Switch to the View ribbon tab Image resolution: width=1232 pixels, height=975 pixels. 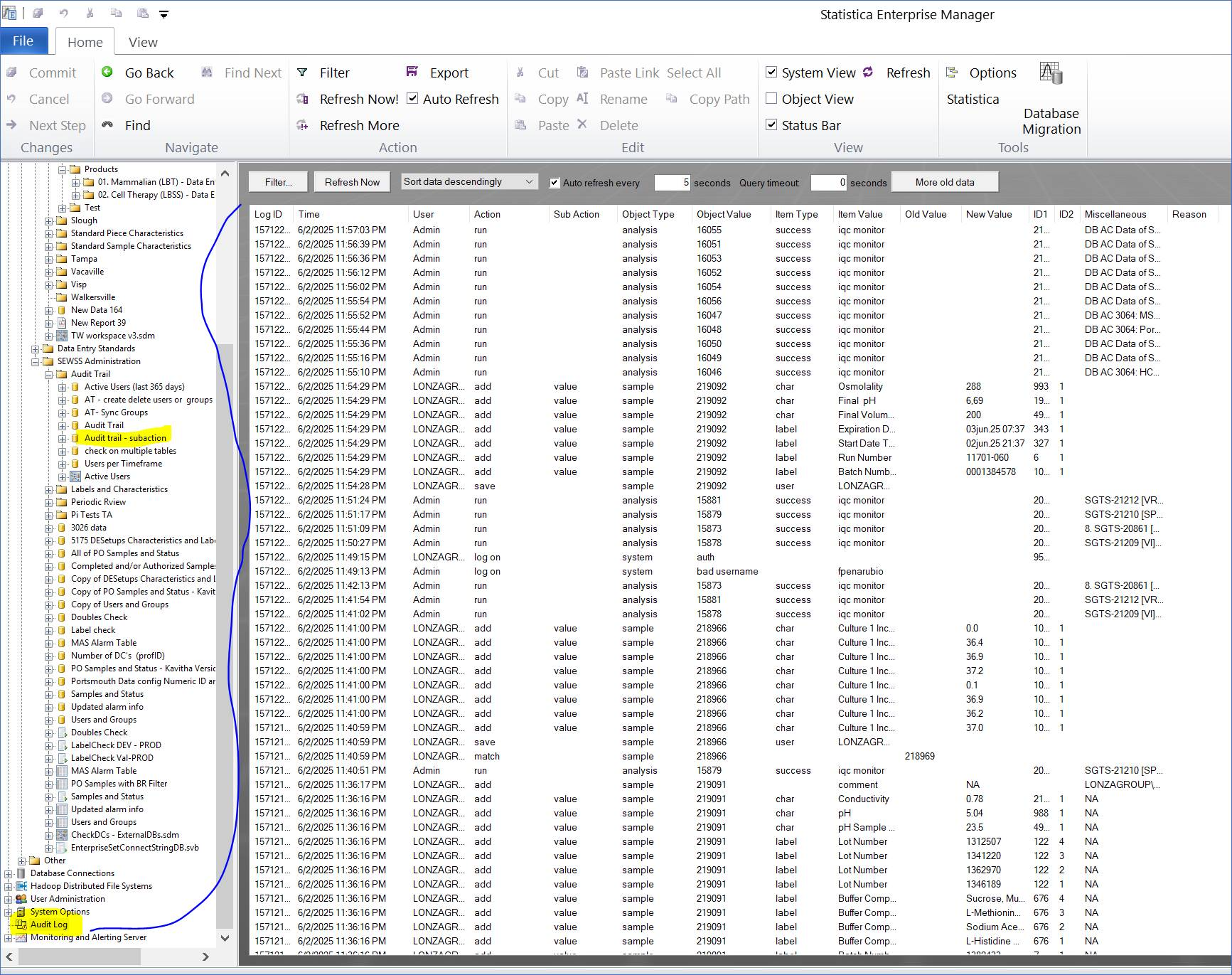click(x=143, y=42)
